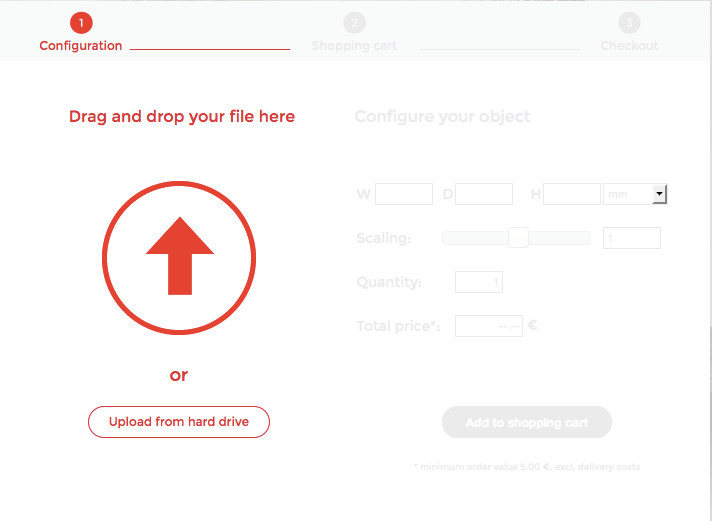Click the Quantity input field
Screen dimensions: 712x521
click(x=479, y=282)
